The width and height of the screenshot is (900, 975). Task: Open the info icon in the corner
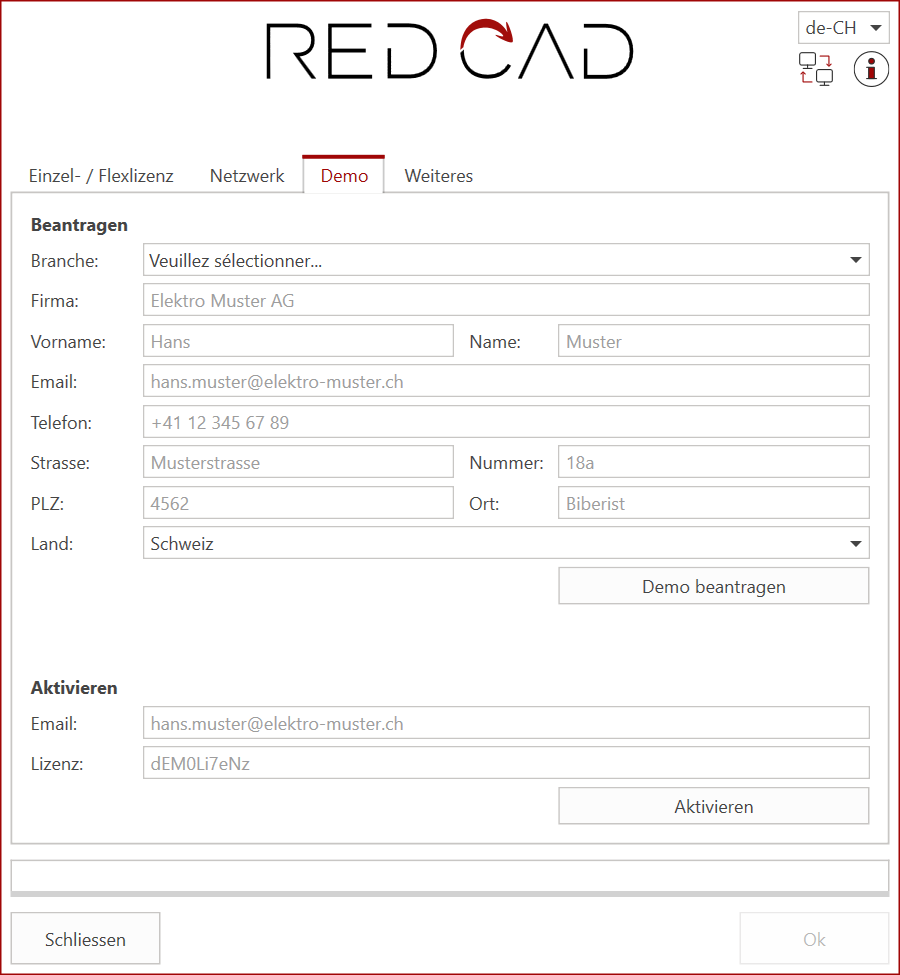(x=871, y=69)
